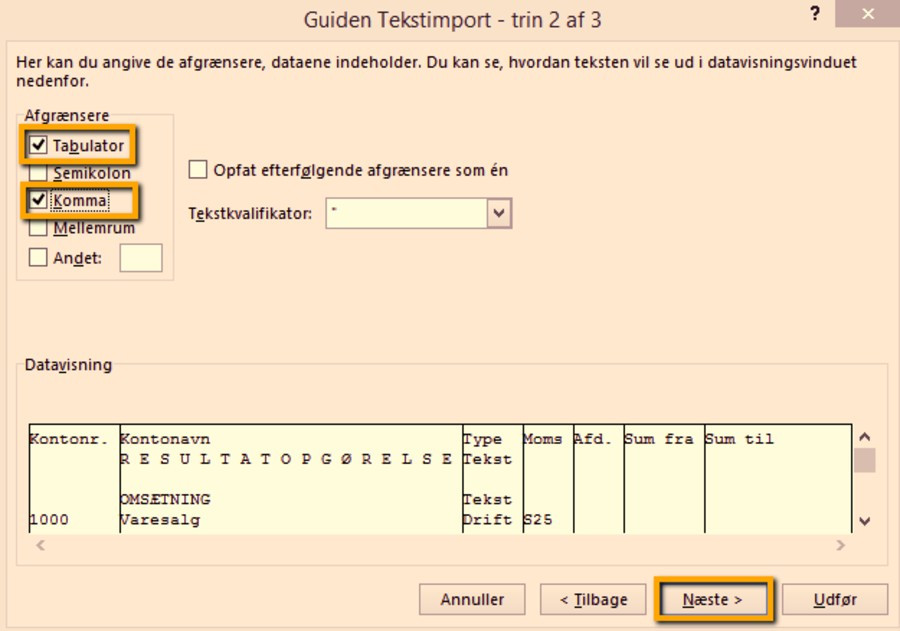Click the data preview scroll up arrow
Viewport: 900px width, 631px height.
(x=865, y=437)
